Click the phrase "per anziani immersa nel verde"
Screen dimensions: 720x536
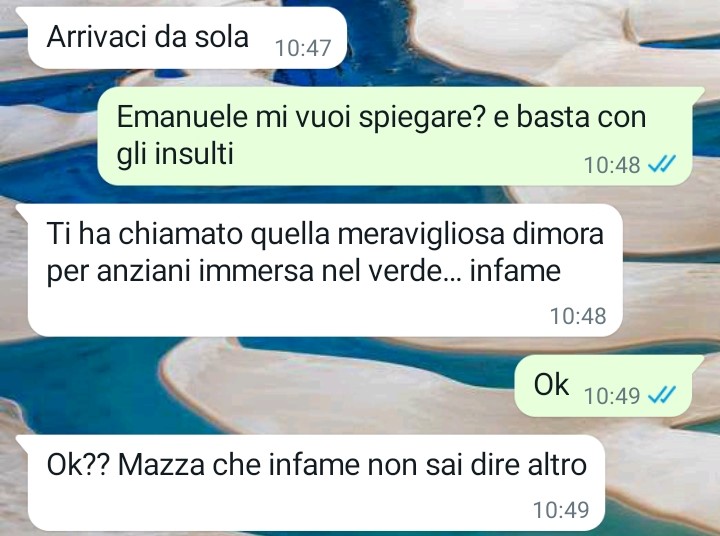(242, 271)
